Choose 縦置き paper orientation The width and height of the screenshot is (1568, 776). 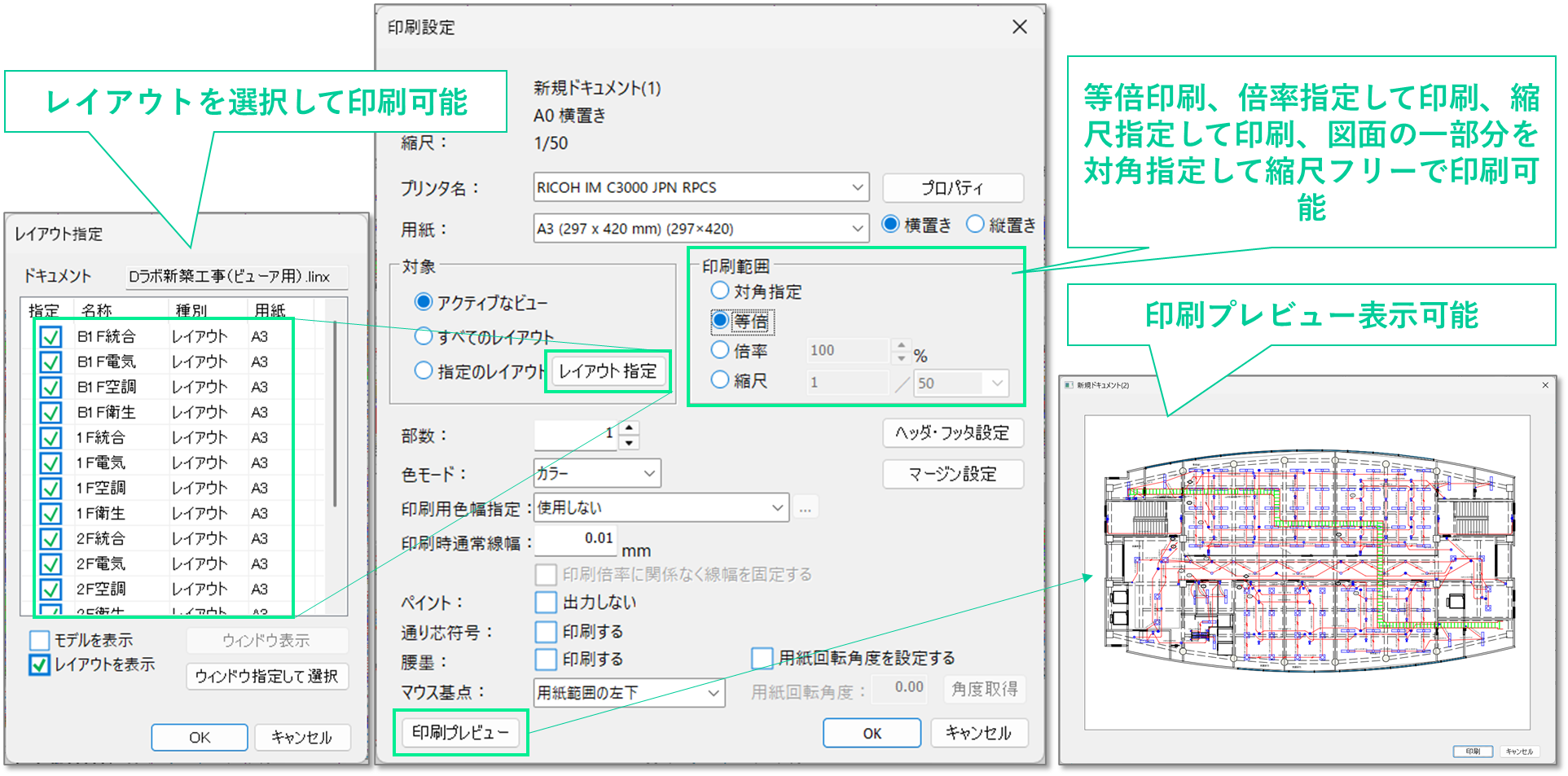click(x=975, y=224)
